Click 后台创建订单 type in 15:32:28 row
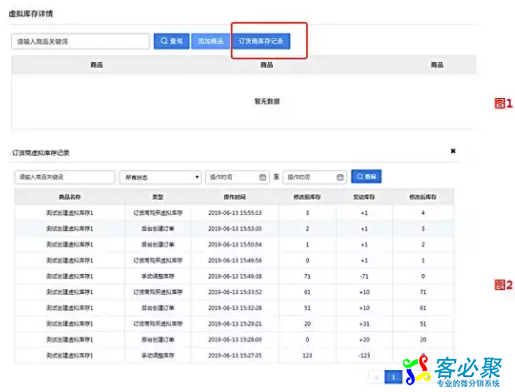 pyautogui.click(x=158, y=308)
